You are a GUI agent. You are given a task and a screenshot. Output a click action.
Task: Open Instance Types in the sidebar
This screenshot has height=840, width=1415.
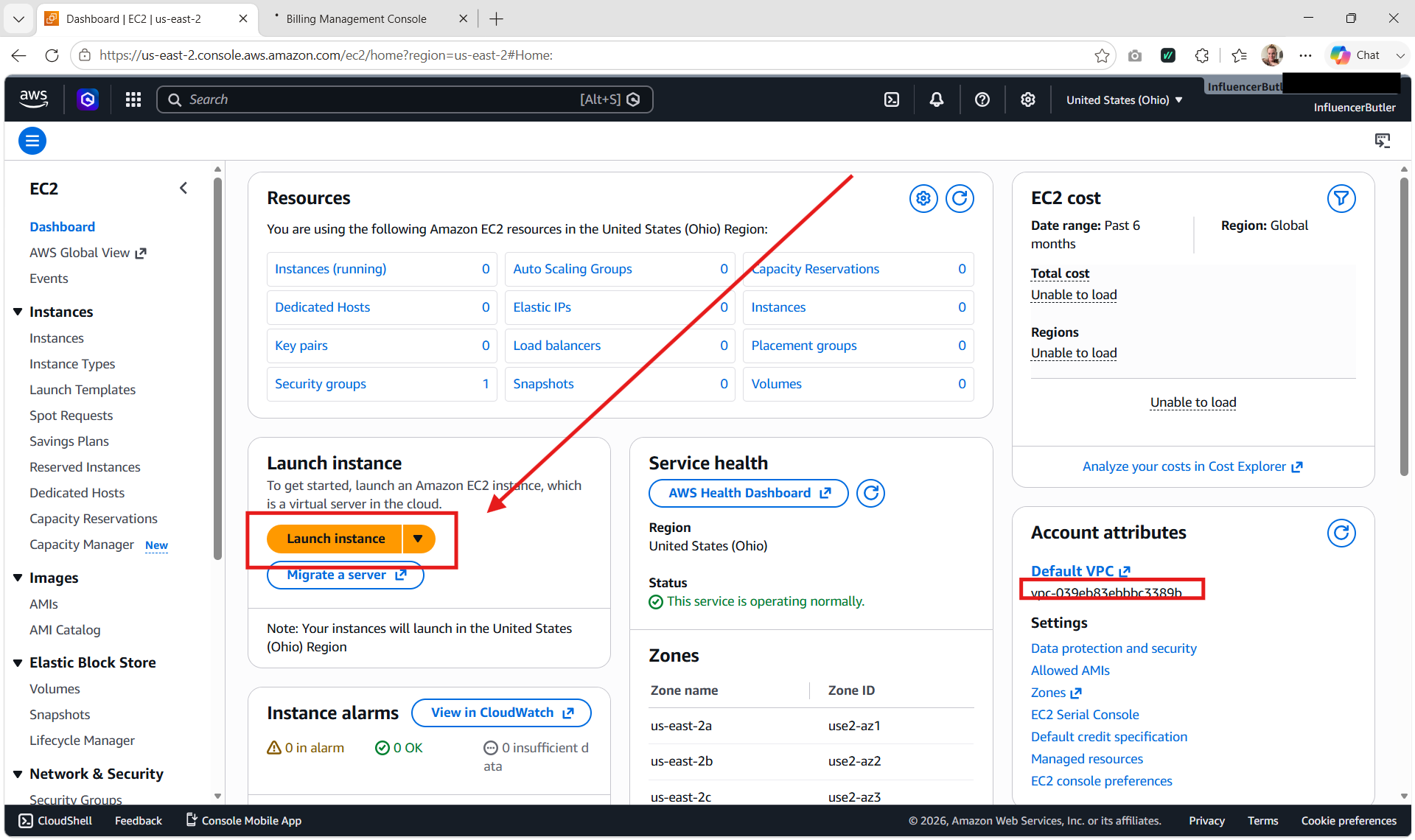(x=72, y=364)
